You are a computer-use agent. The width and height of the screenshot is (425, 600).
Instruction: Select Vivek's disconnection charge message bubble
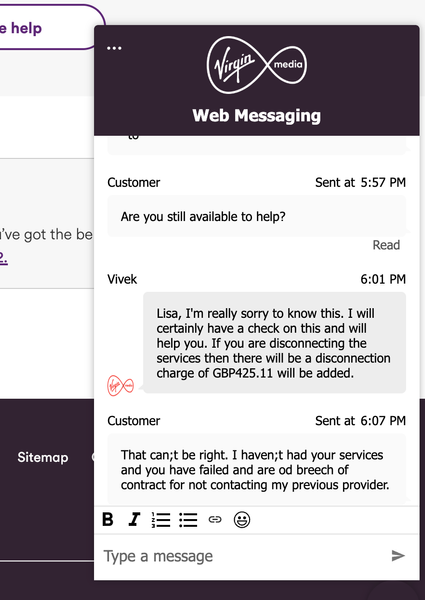274,343
